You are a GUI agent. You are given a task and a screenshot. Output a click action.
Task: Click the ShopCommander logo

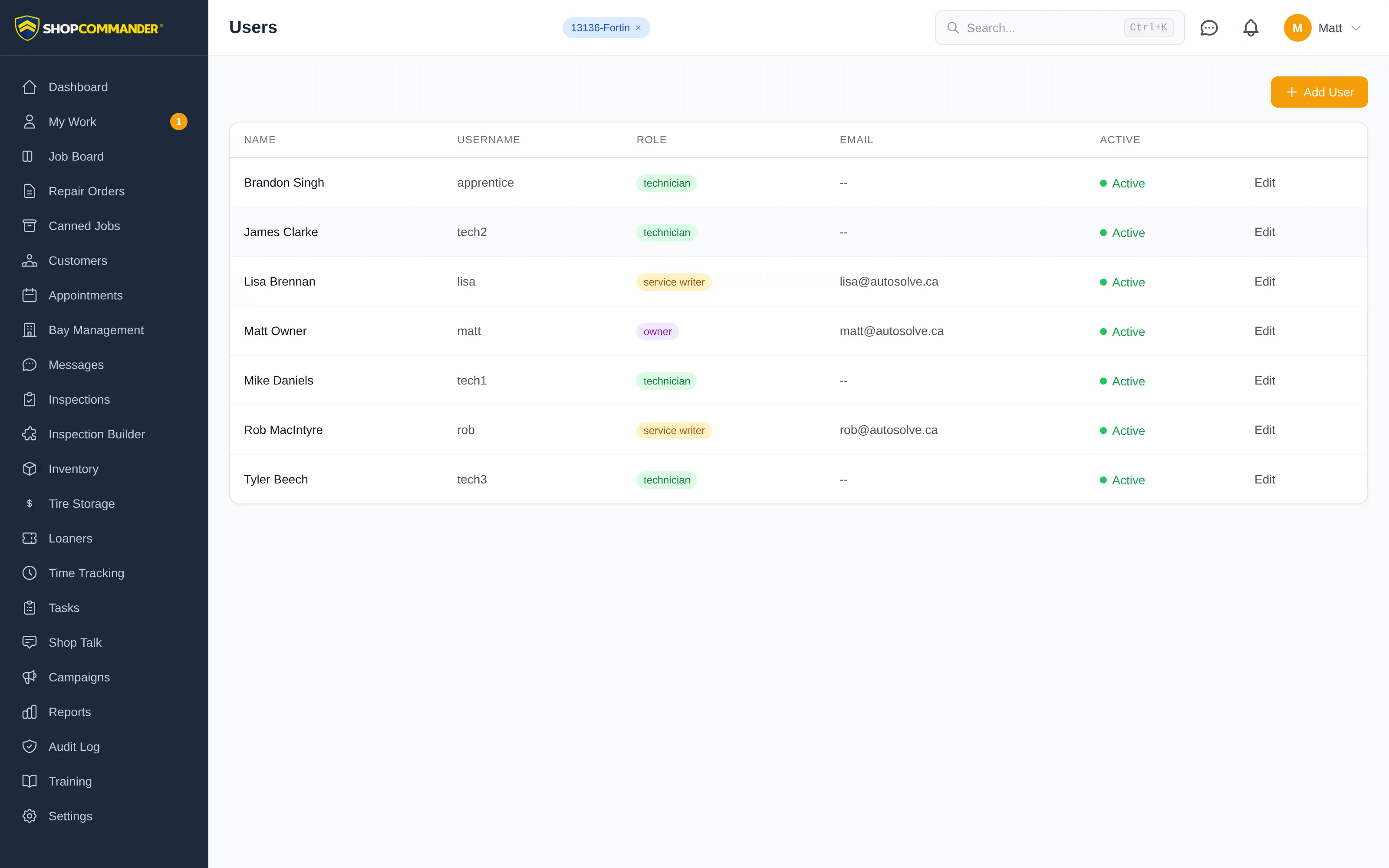click(x=89, y=27)
